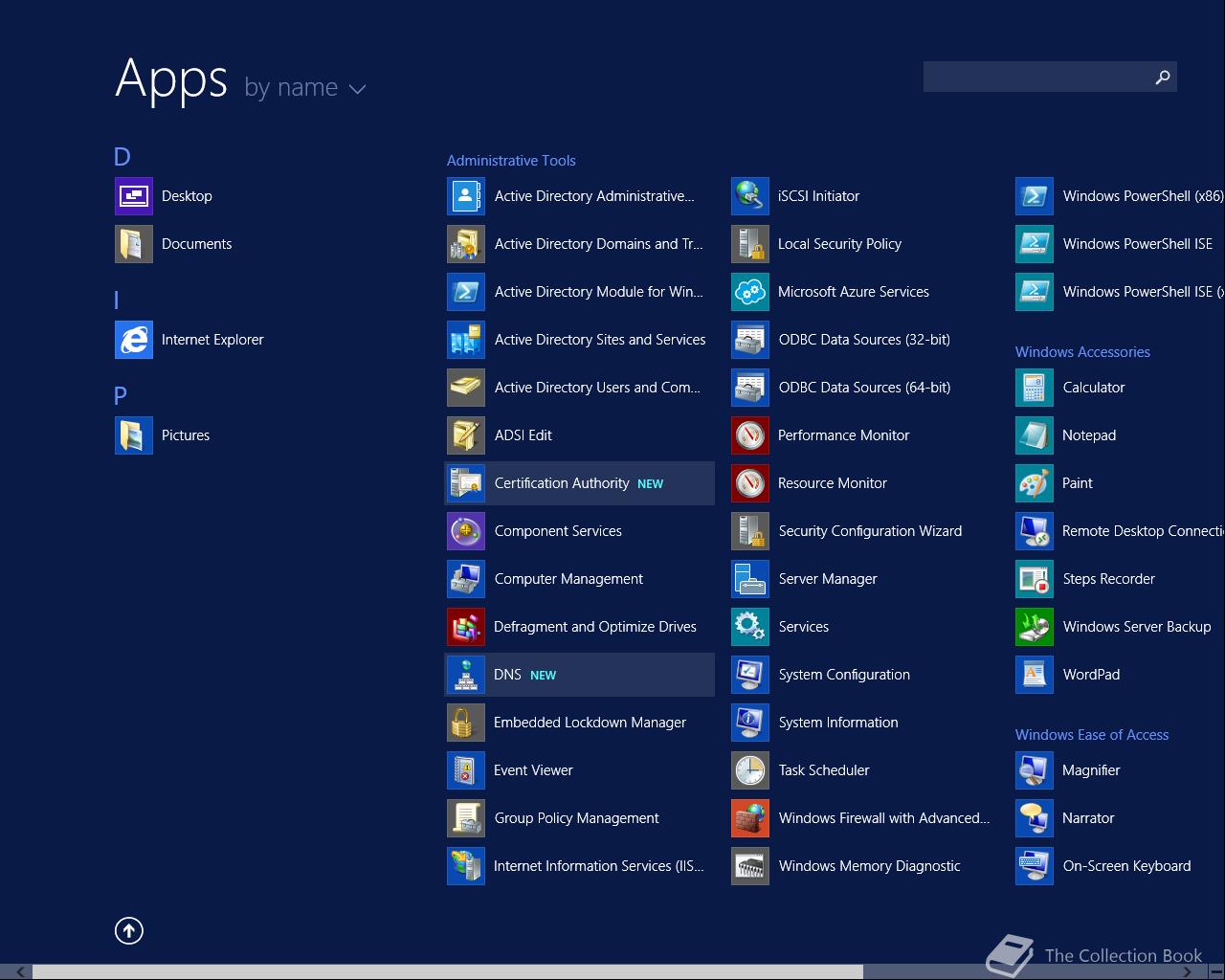Click the Apps search input field

point(1036,77)
